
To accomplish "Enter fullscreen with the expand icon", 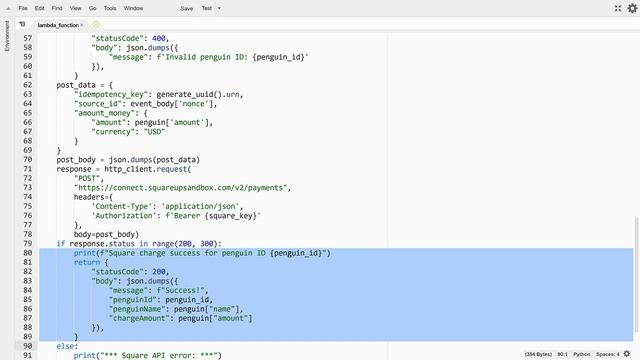I will [x=618, y=8].
